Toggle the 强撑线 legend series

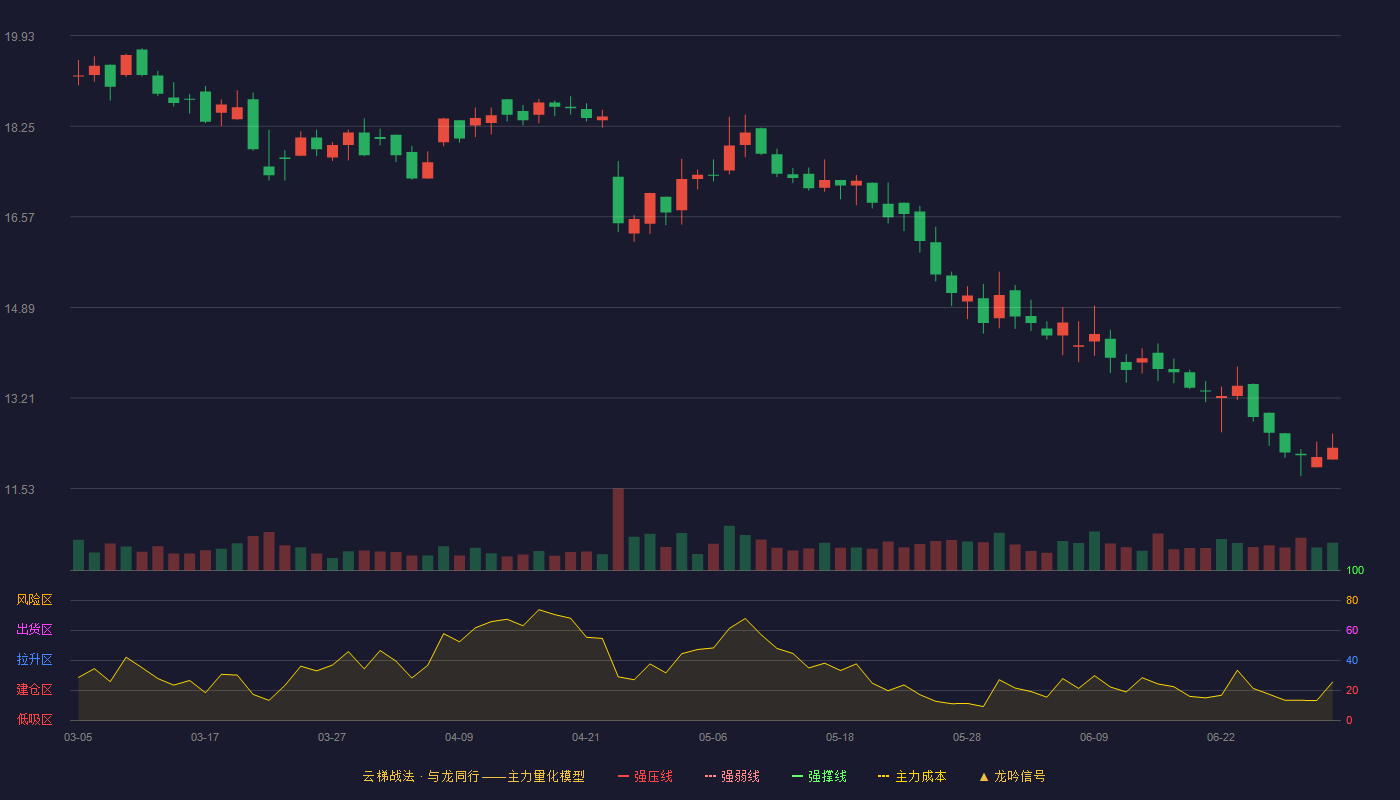(x=819, y=776)
